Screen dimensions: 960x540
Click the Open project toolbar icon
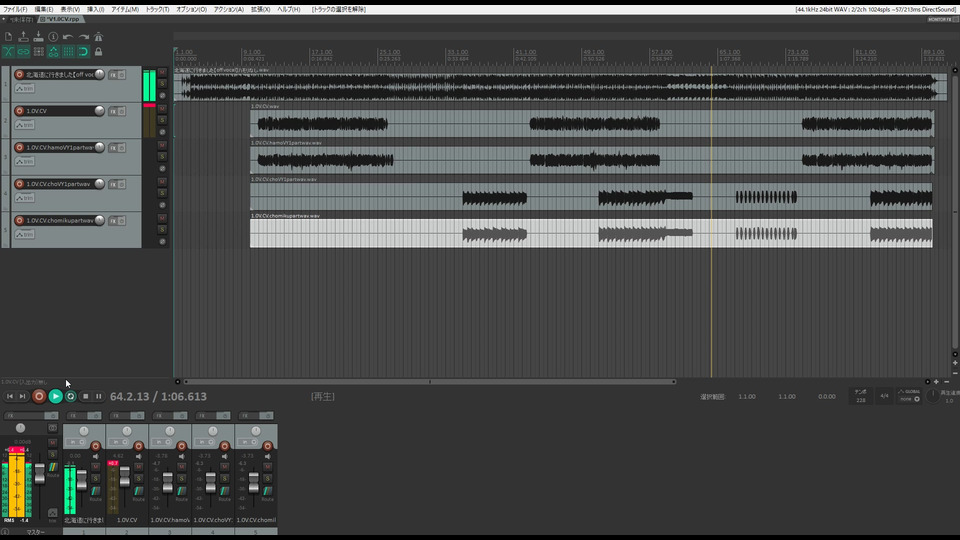[x=23, y=37]
